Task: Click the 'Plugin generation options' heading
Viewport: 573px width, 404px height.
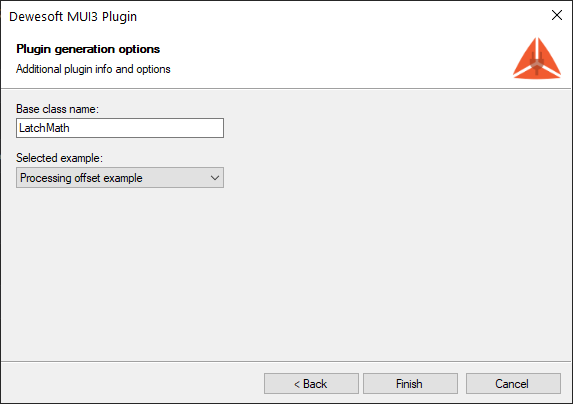Action: [88, 49]
